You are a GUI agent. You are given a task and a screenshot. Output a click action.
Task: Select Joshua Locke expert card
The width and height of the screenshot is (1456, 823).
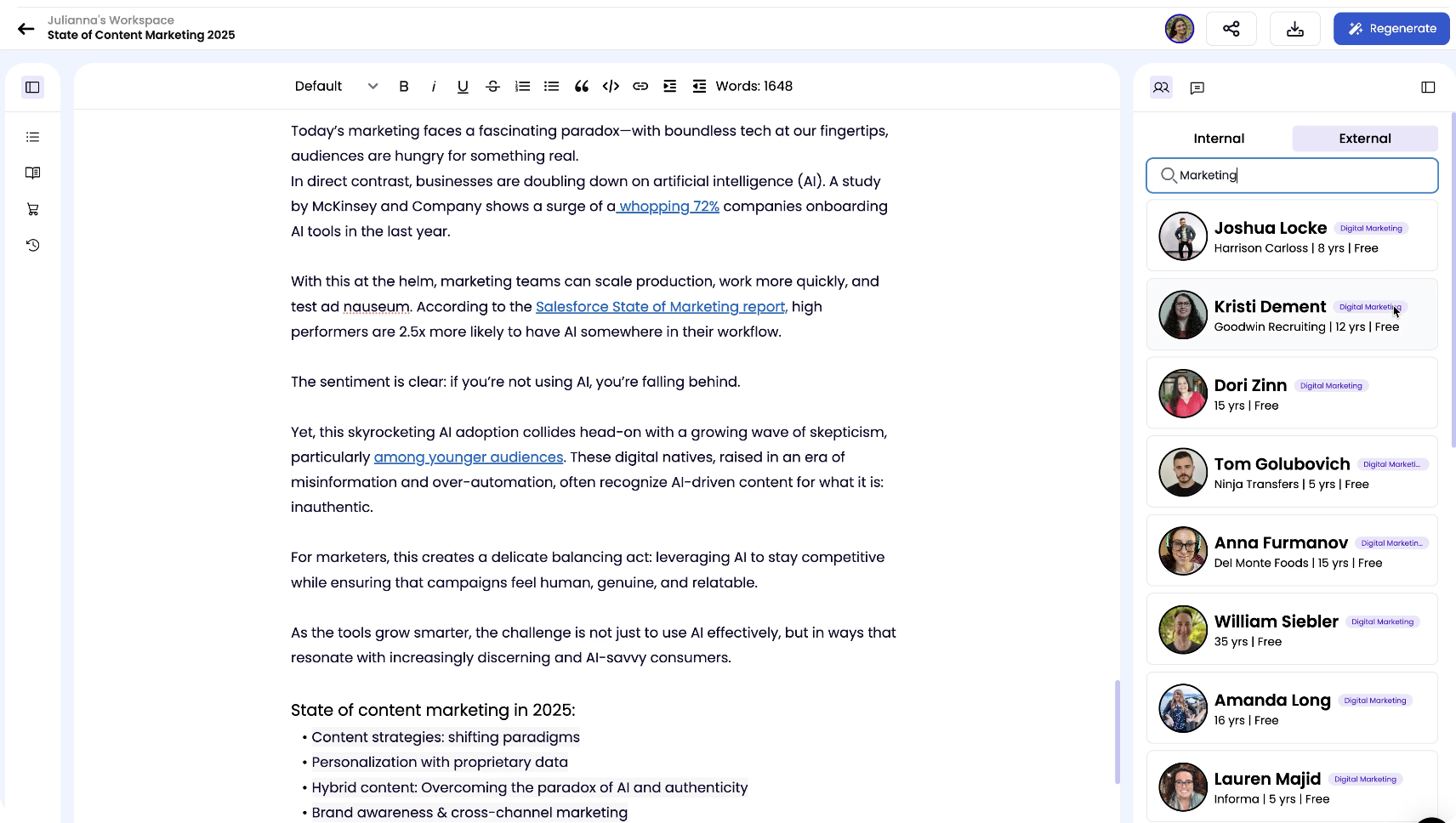pos(1292,236)
